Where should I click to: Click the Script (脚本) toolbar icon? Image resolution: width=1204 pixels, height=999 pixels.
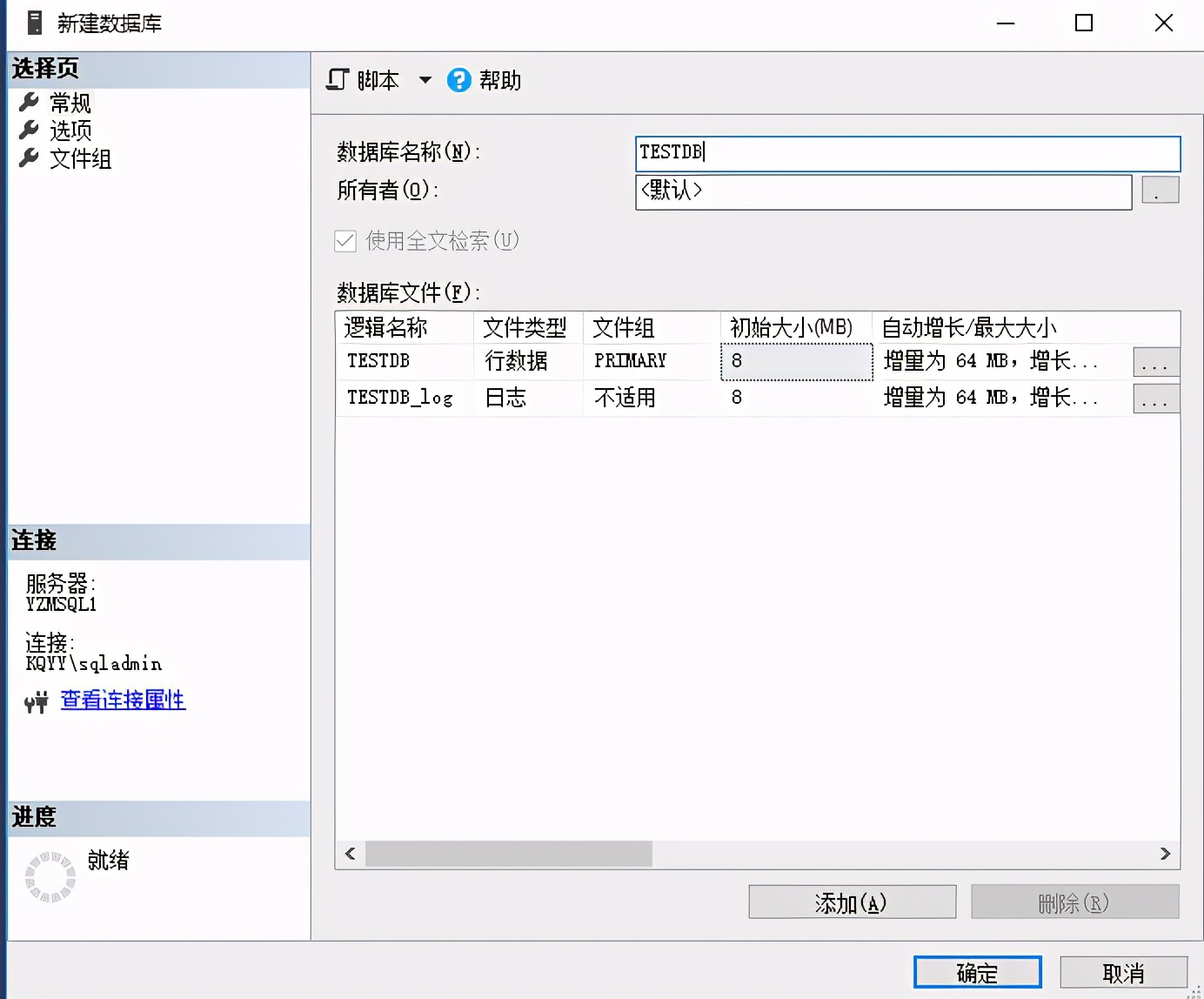(x=338, y=80)
